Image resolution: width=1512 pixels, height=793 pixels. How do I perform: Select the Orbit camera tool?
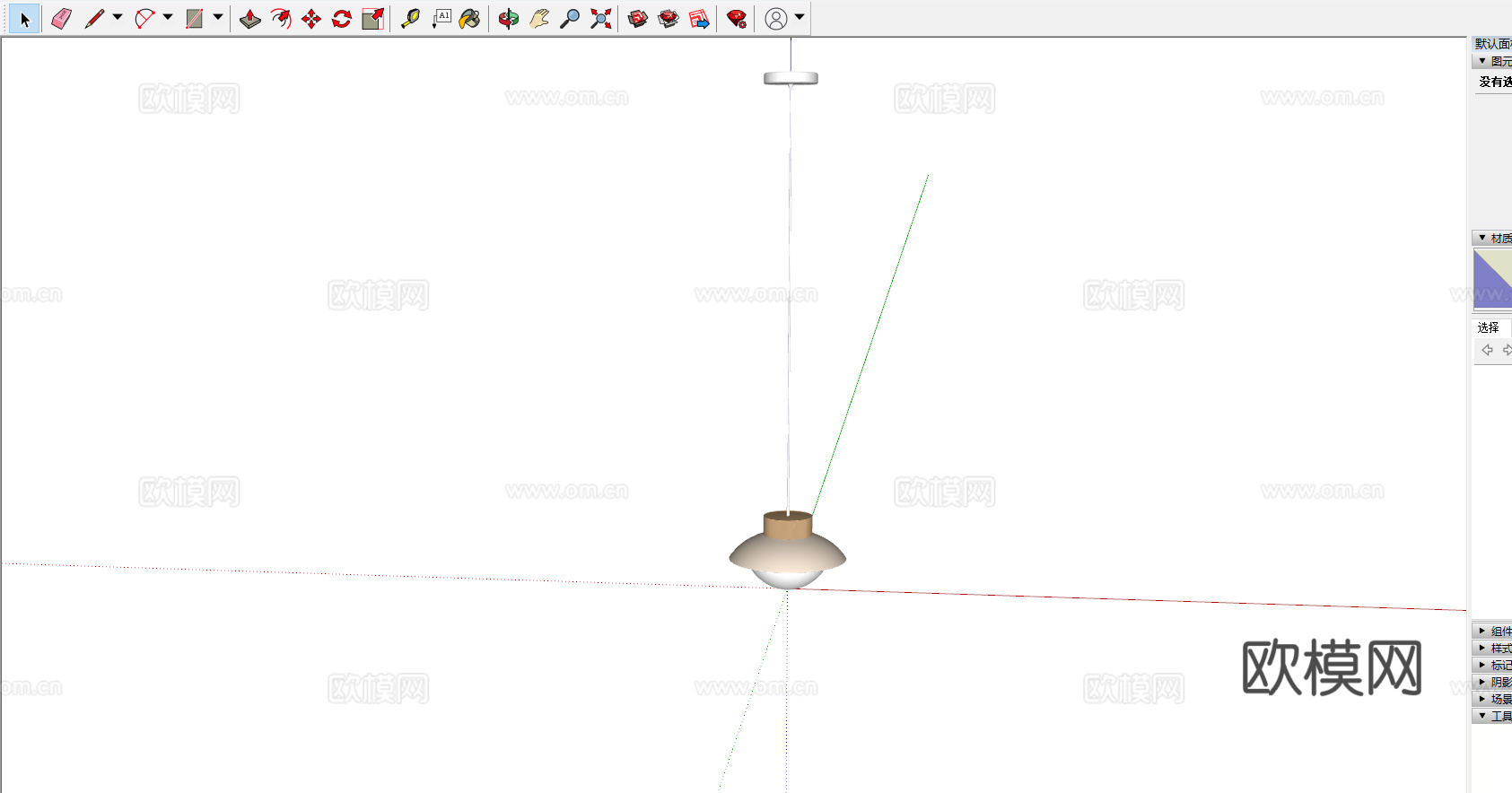509,19
